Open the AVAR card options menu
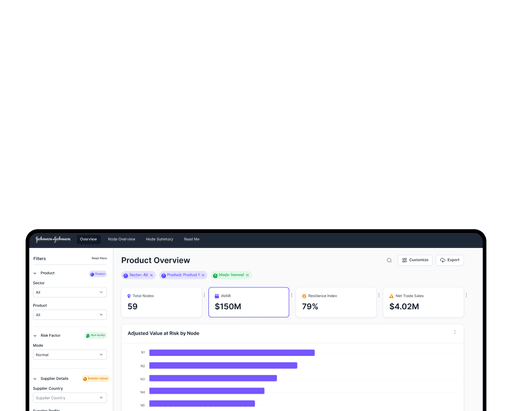Screen dimensions: 512x411 click(x=292, y=295)
